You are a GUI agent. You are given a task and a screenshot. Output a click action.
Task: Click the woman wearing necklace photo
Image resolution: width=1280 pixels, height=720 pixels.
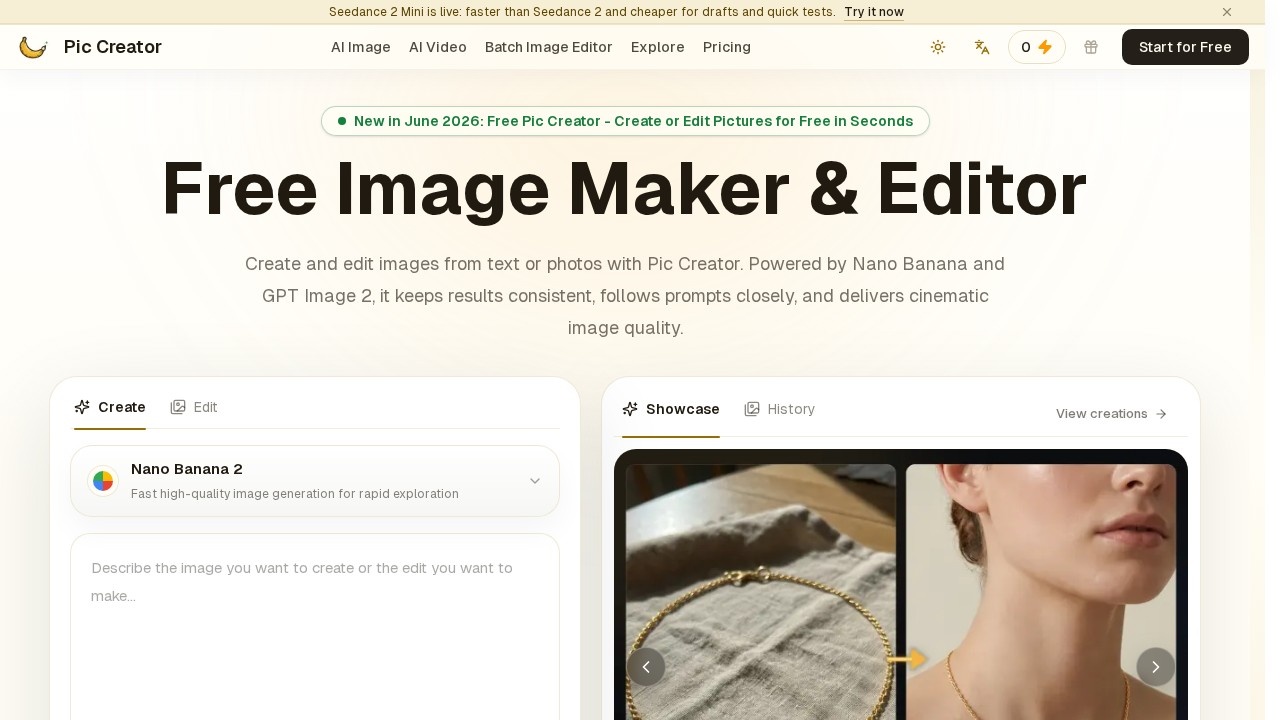(1041, 592)
